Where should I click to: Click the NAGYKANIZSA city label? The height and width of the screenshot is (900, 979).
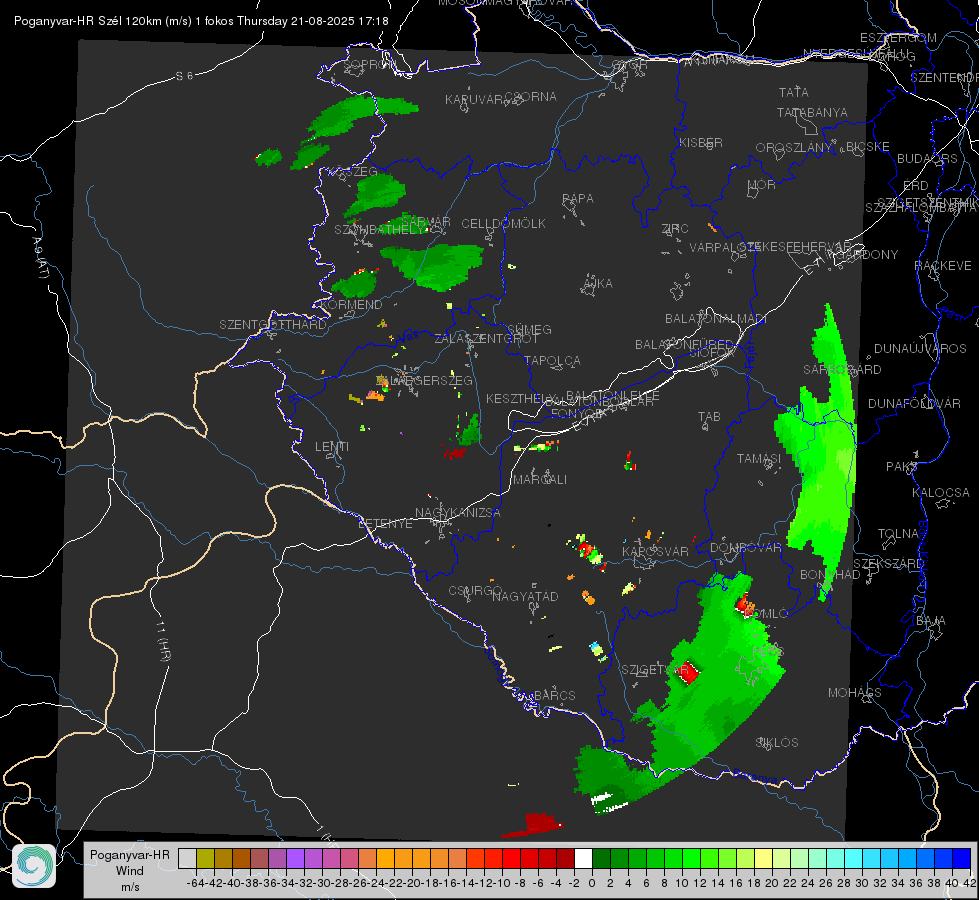click(458, 513)
